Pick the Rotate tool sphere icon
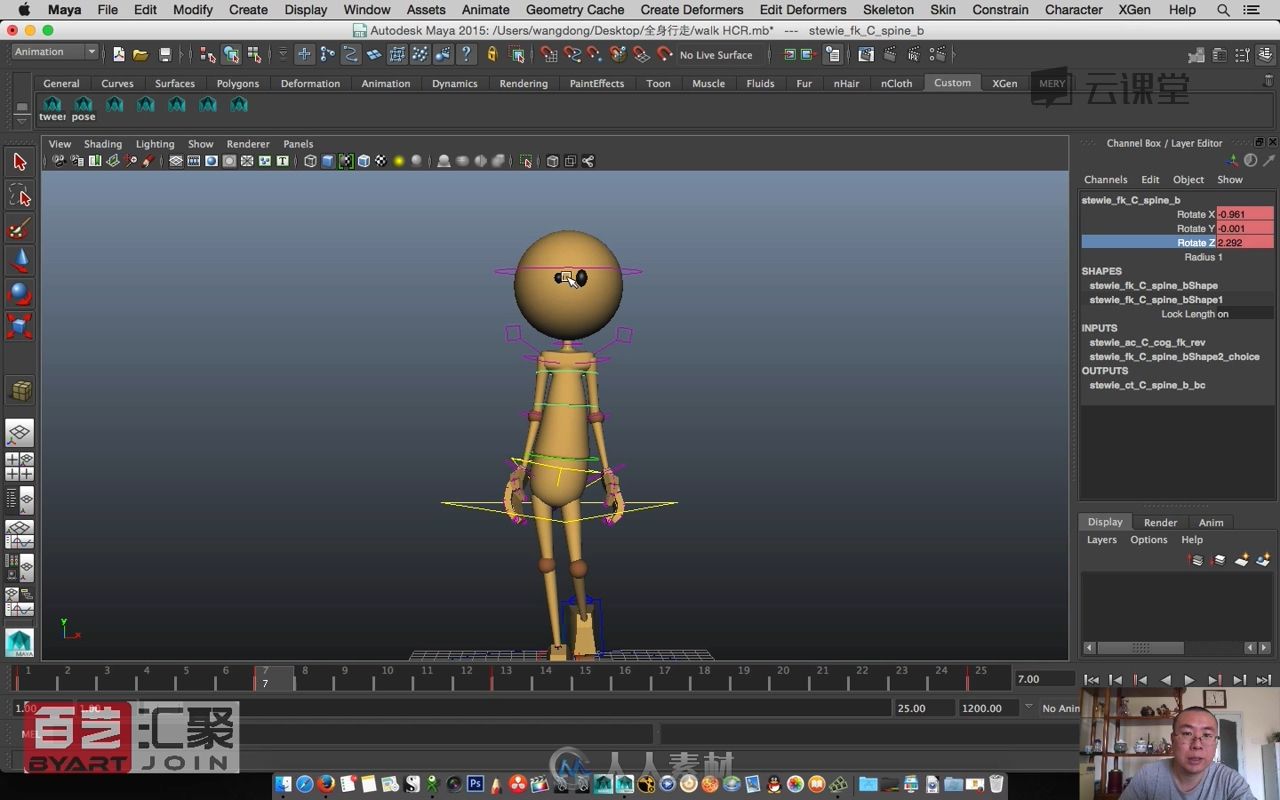 (x=19, y=293)
